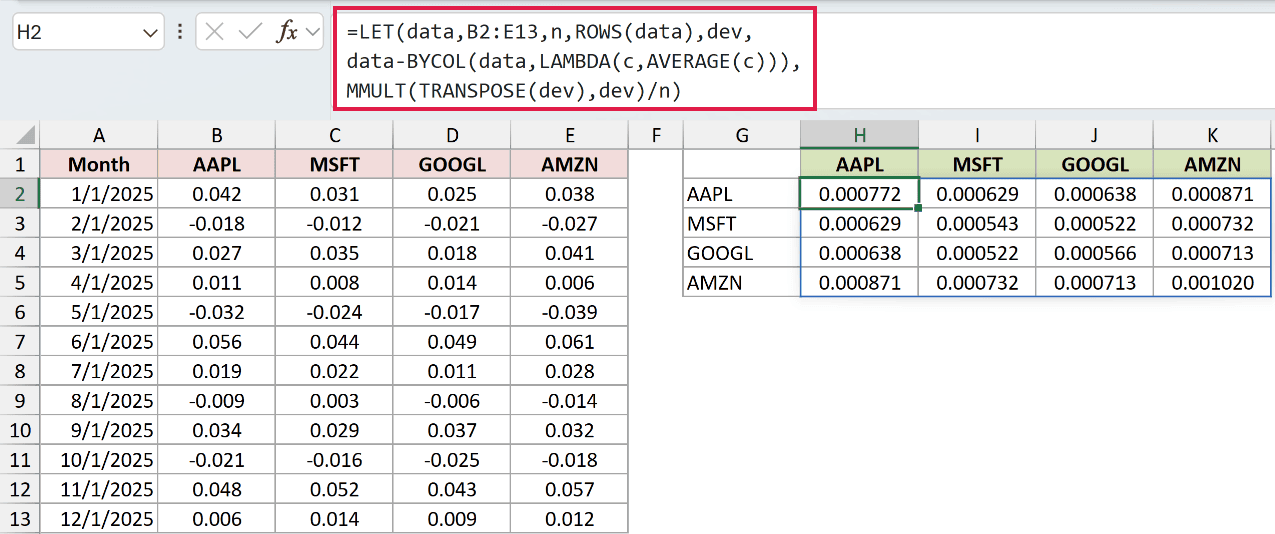Click AAPL header in column B
1275x534 pixels.
coord(217,164)
